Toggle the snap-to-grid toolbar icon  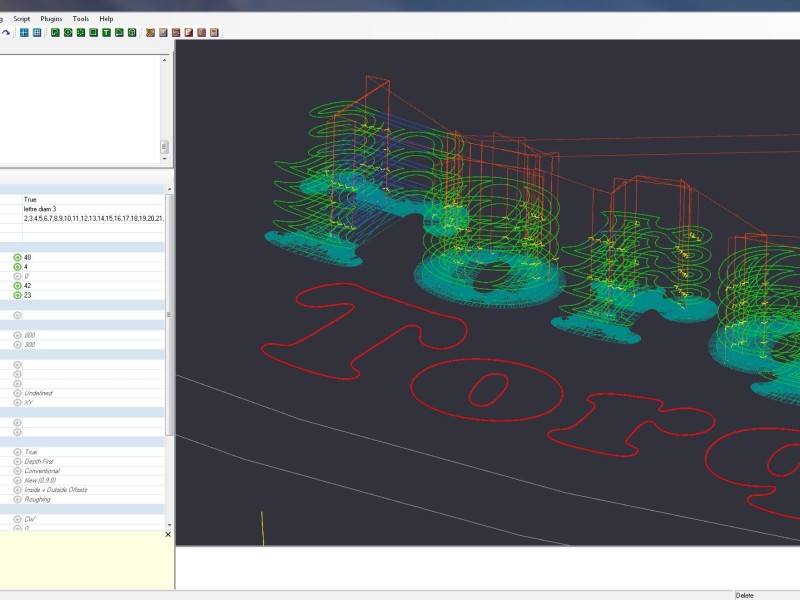point(24,33)
